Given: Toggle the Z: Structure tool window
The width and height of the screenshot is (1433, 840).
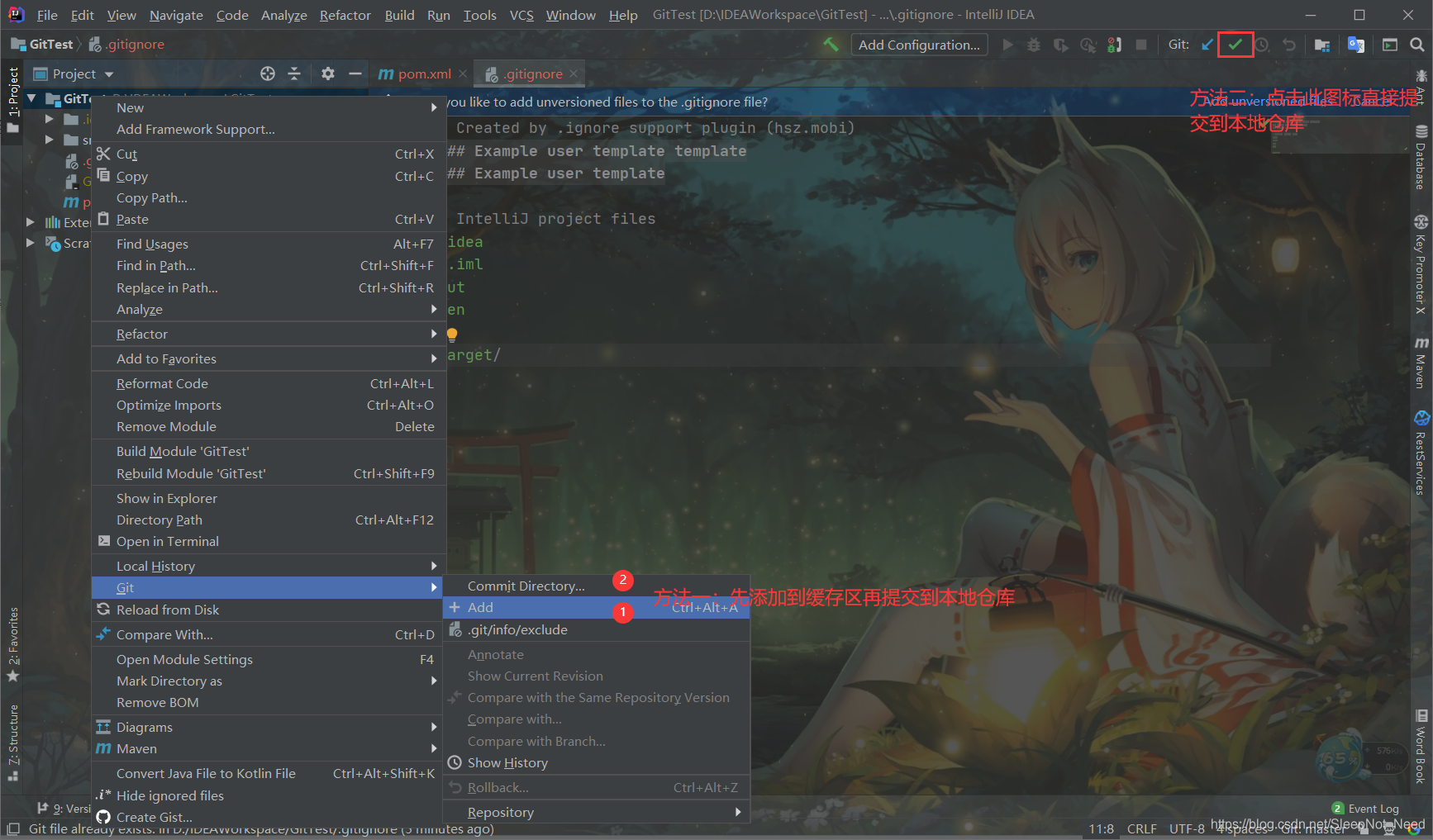Looking at the screenshot, I should [x=12, y=742].
